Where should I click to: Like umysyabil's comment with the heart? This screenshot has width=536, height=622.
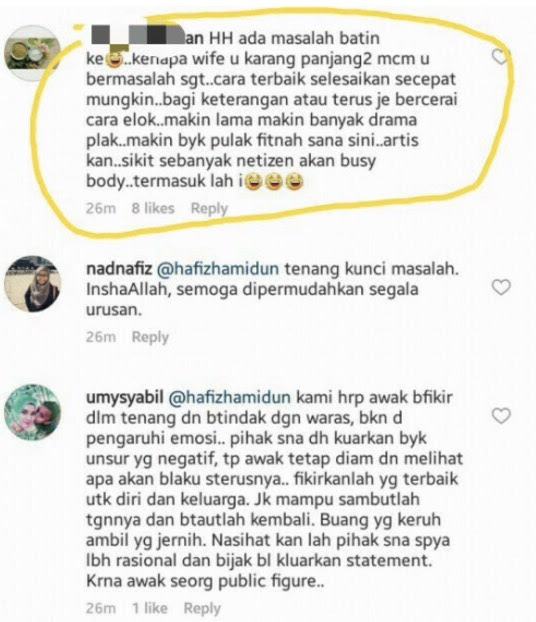(501, 416)
